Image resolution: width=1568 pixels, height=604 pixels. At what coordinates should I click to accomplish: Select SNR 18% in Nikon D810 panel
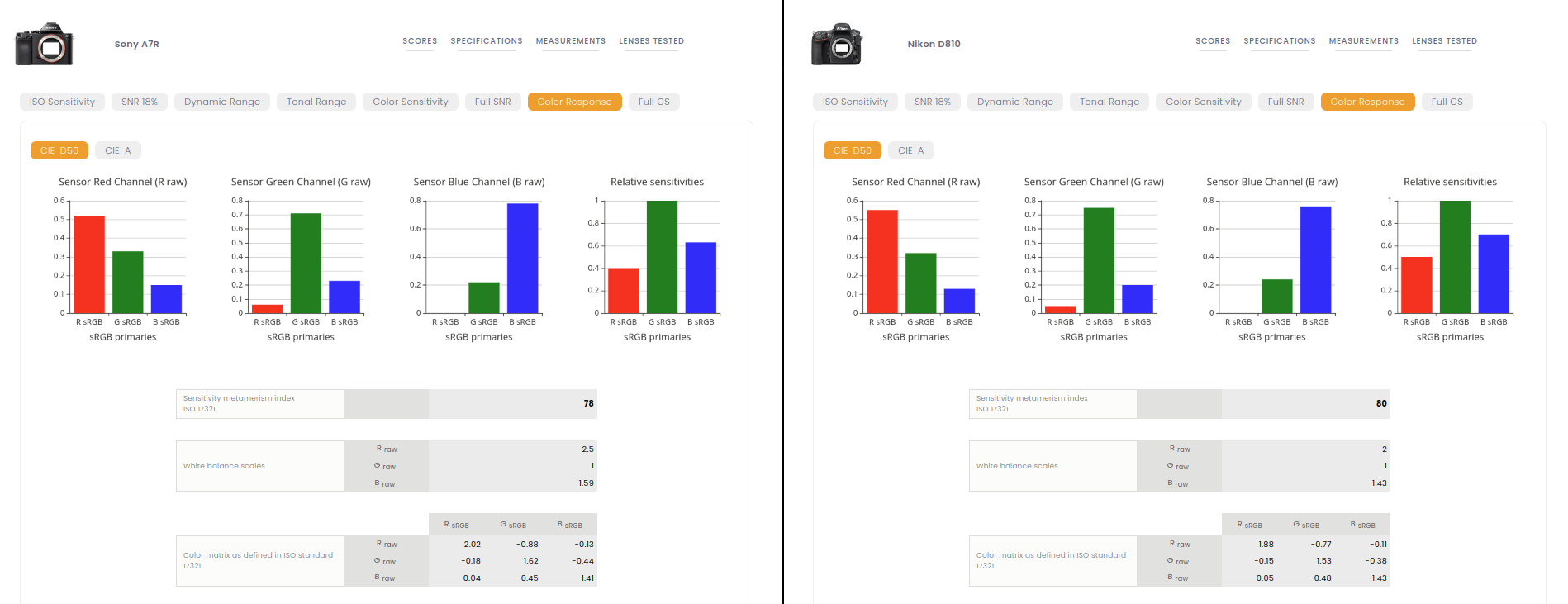tap(932, 102)
